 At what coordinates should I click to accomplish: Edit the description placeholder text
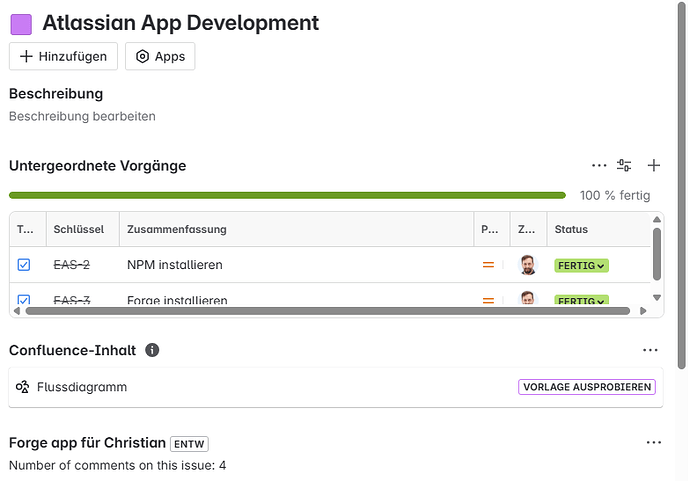pos(82,116)
